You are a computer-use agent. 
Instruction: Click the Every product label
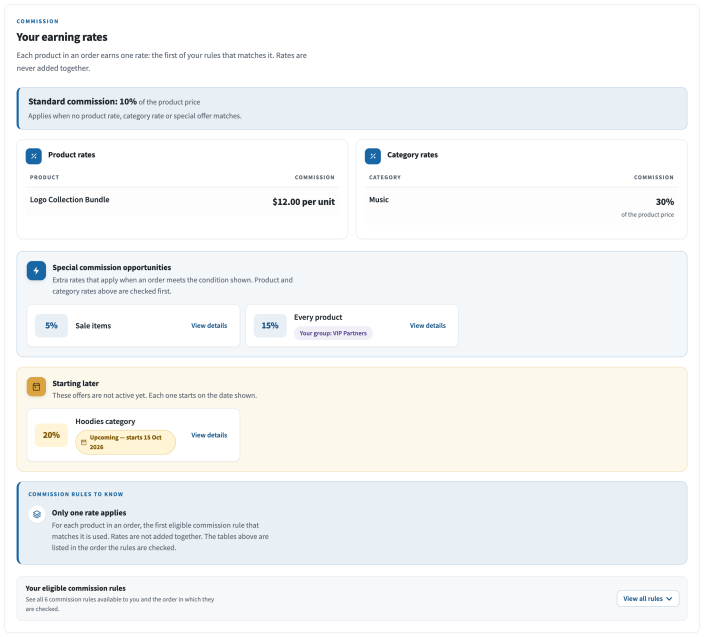pyautogui.click(x=318, y=317)
